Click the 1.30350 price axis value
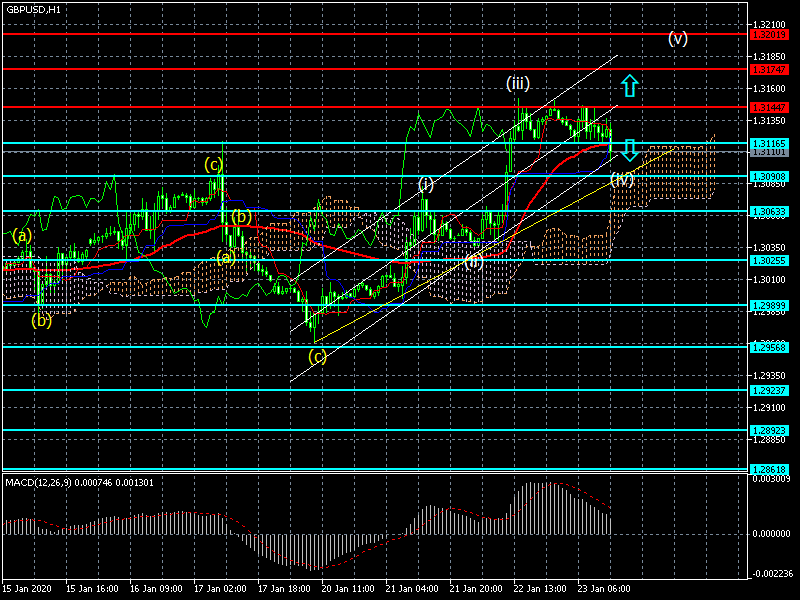The image size is (800, 600). coord(769,248)
